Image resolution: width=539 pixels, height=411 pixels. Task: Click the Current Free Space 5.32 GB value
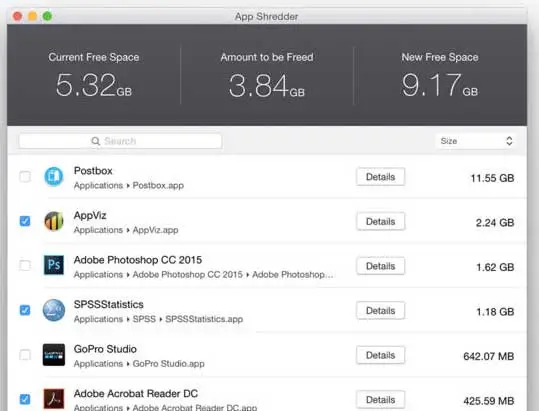pyautogui.click(x=94, y=85)
